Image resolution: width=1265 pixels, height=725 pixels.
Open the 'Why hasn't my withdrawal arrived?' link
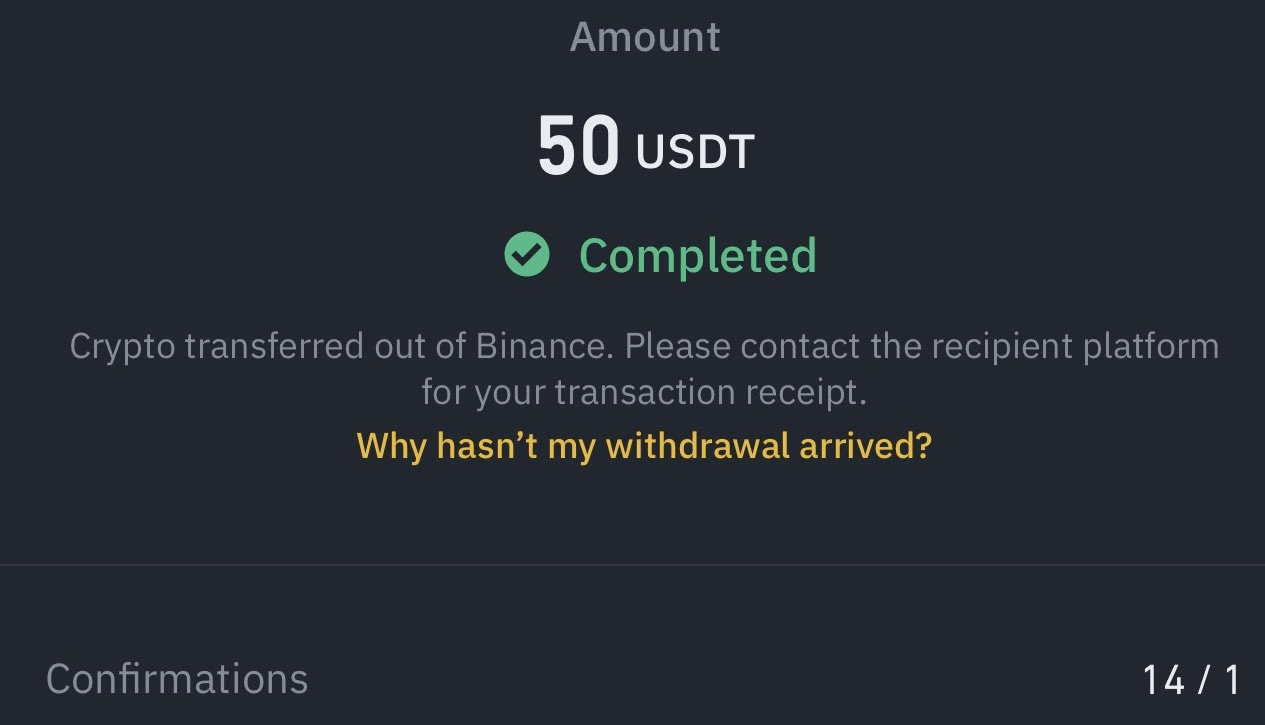click(643, 445)
